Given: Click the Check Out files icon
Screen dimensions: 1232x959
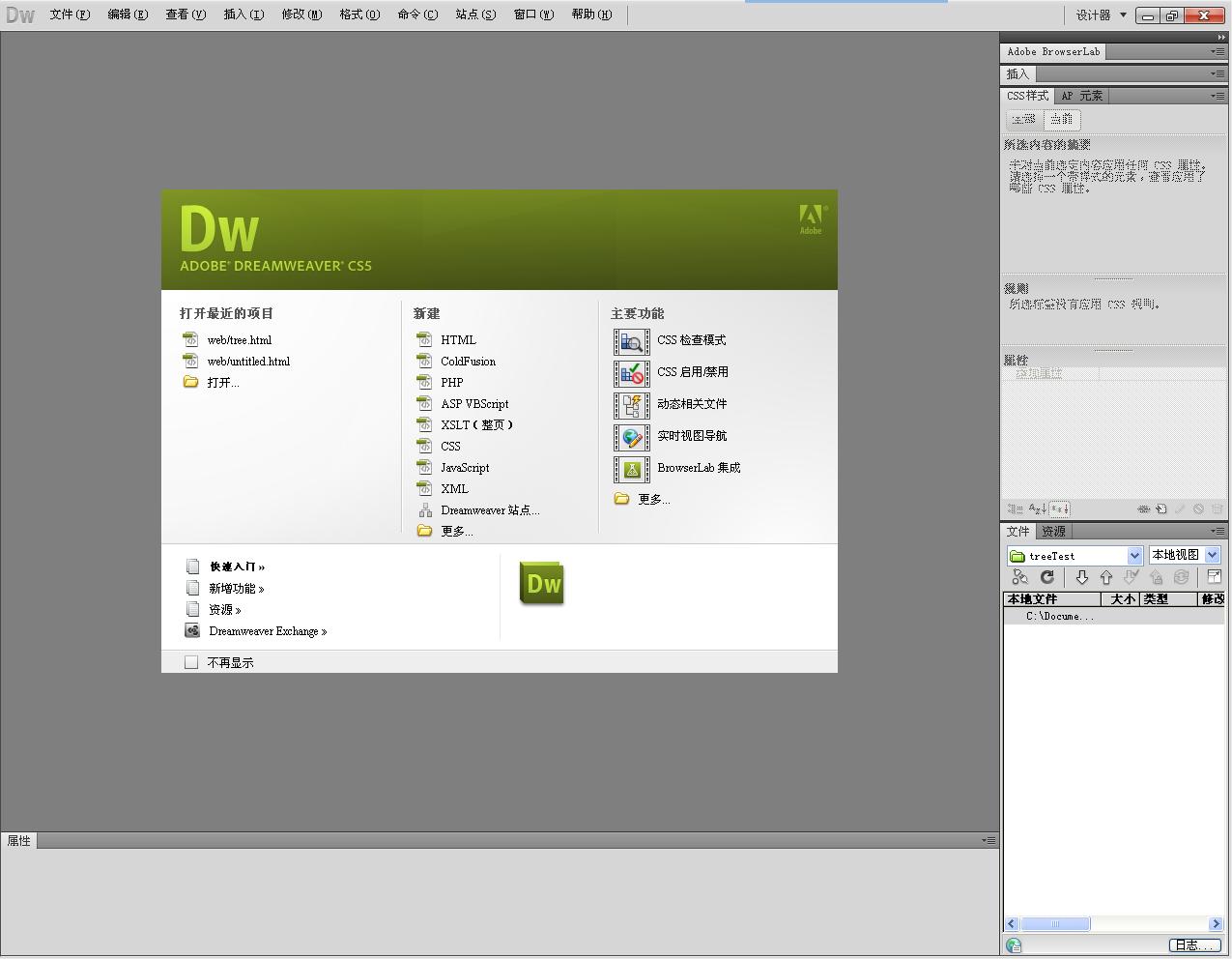Looking at the screenshot, I should (x=1132, y=577).
